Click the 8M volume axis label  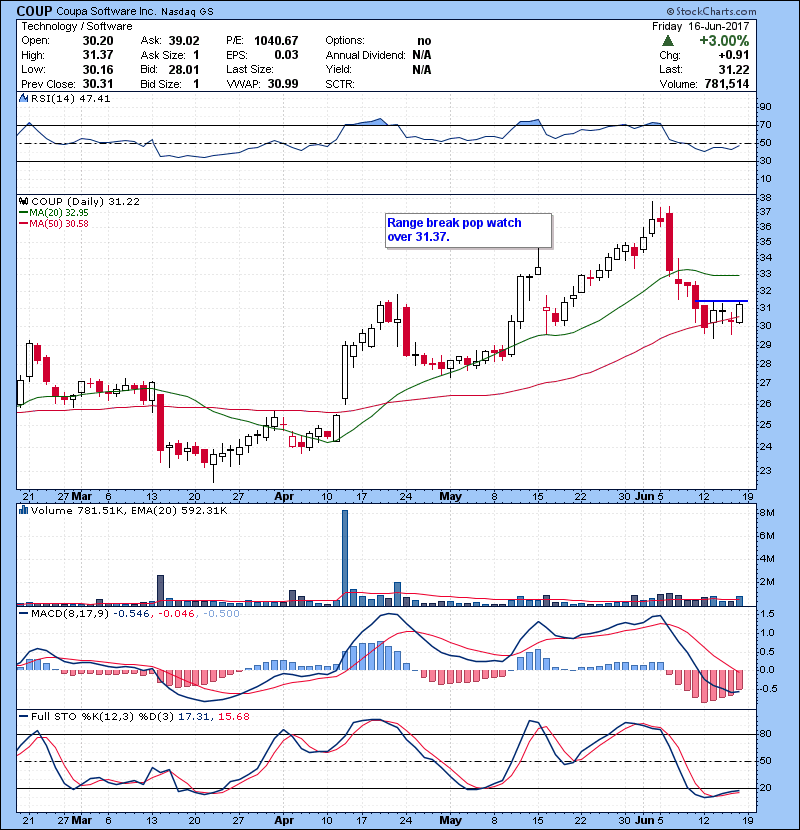coord(767,513)
